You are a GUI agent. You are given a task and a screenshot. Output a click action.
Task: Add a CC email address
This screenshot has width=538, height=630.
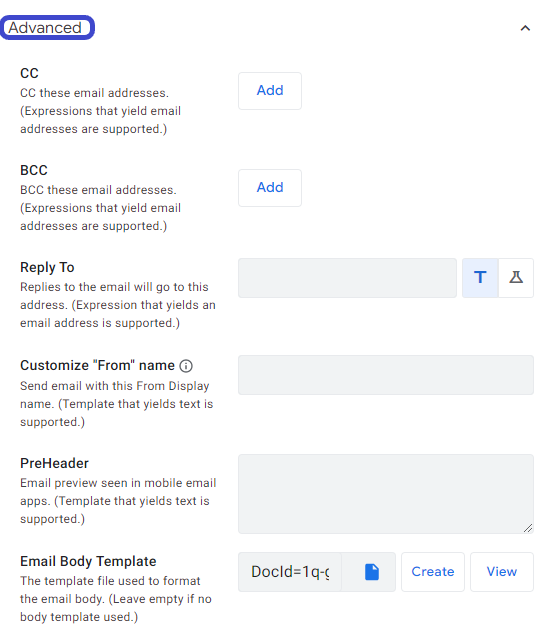[x=270, y=91]
